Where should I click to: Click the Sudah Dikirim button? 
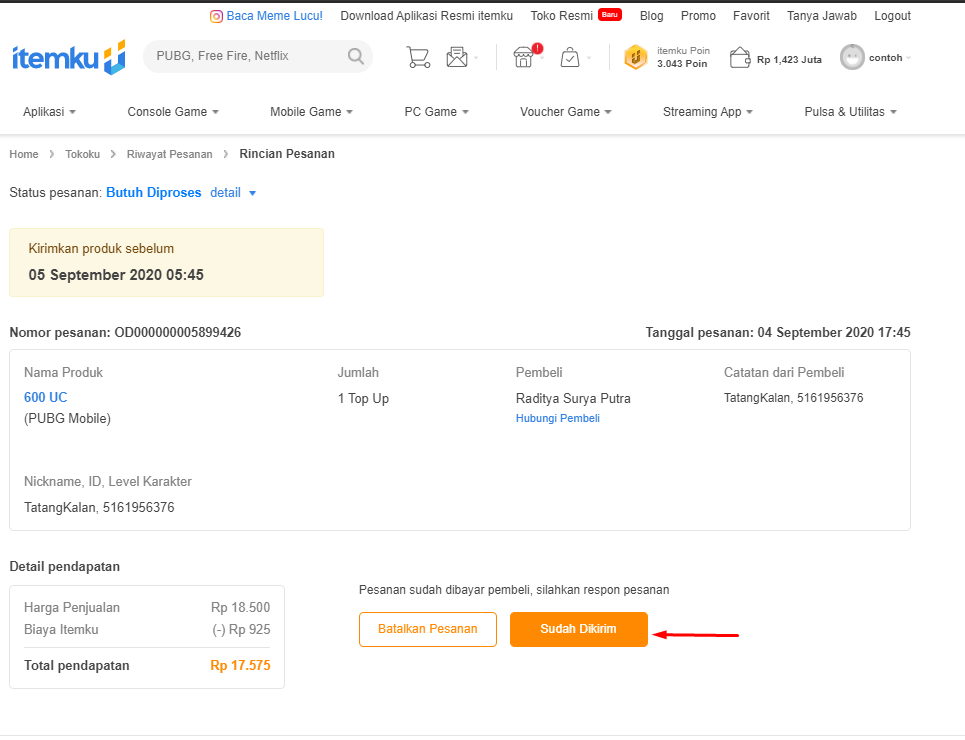click(578, 629)
